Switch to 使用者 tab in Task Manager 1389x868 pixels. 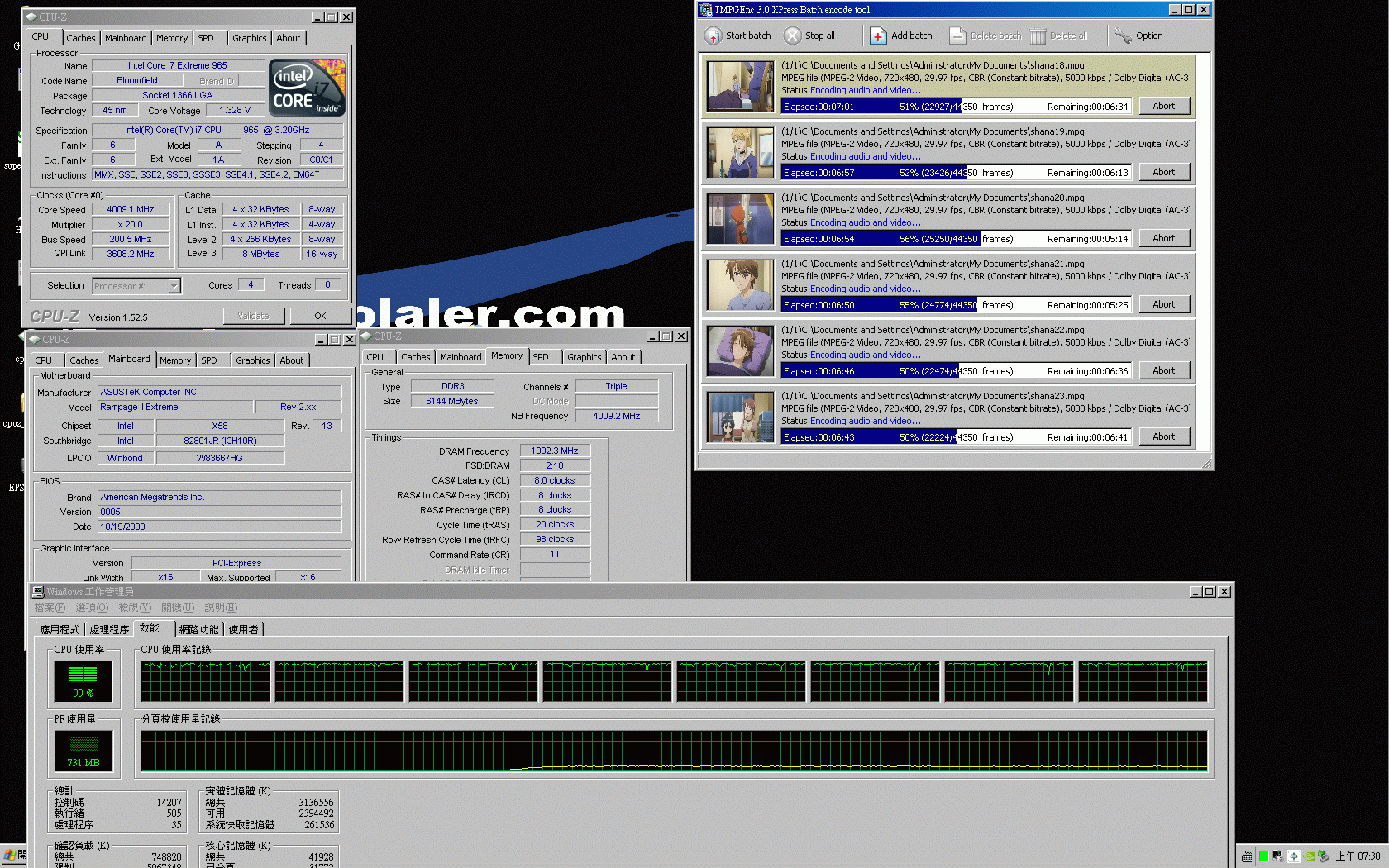pos(243,630)
